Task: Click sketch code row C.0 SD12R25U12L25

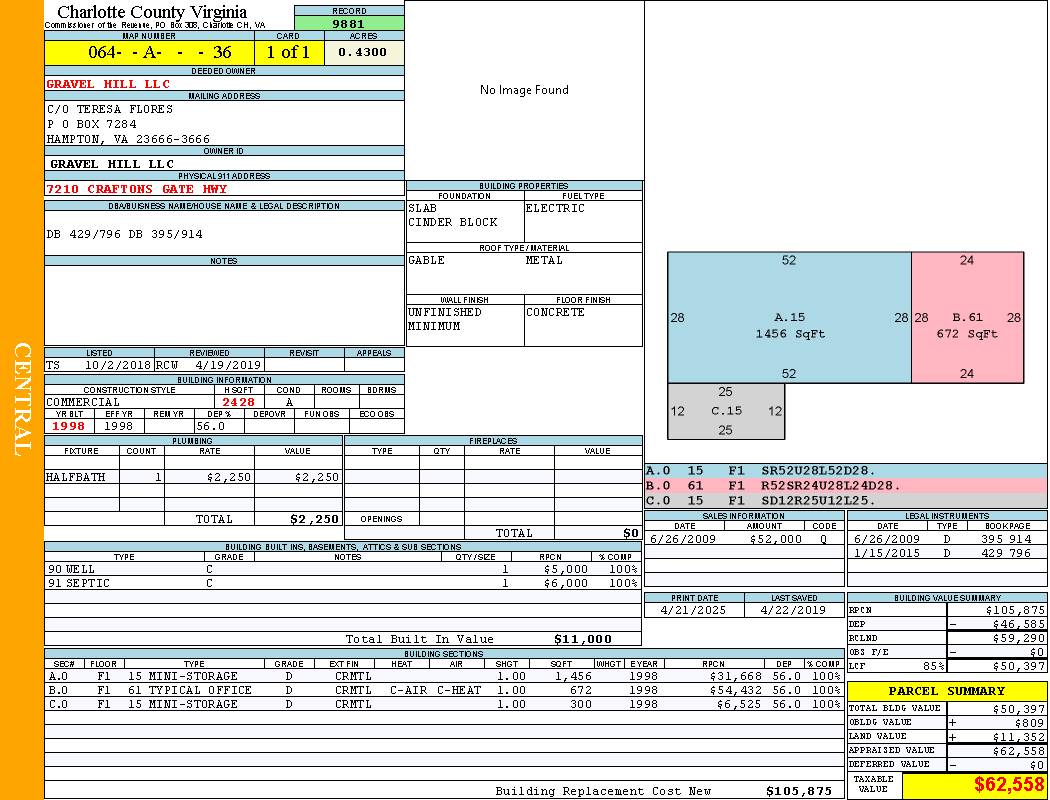Action: pos(846,500)
